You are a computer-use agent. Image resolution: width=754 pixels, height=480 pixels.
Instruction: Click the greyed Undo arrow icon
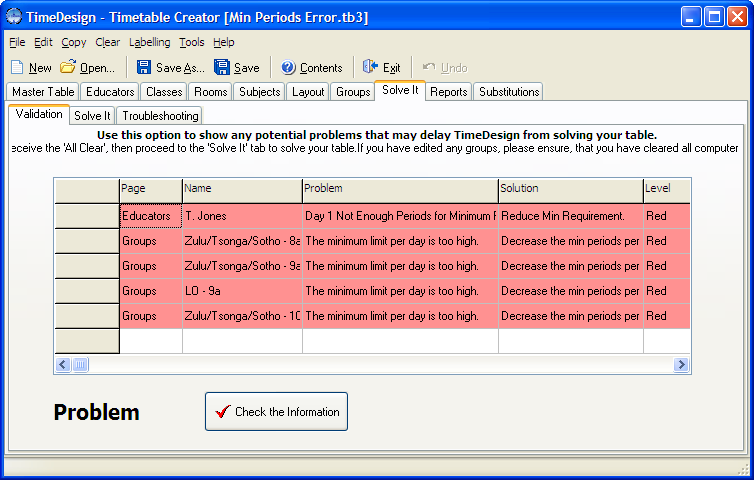pos(429,67)
